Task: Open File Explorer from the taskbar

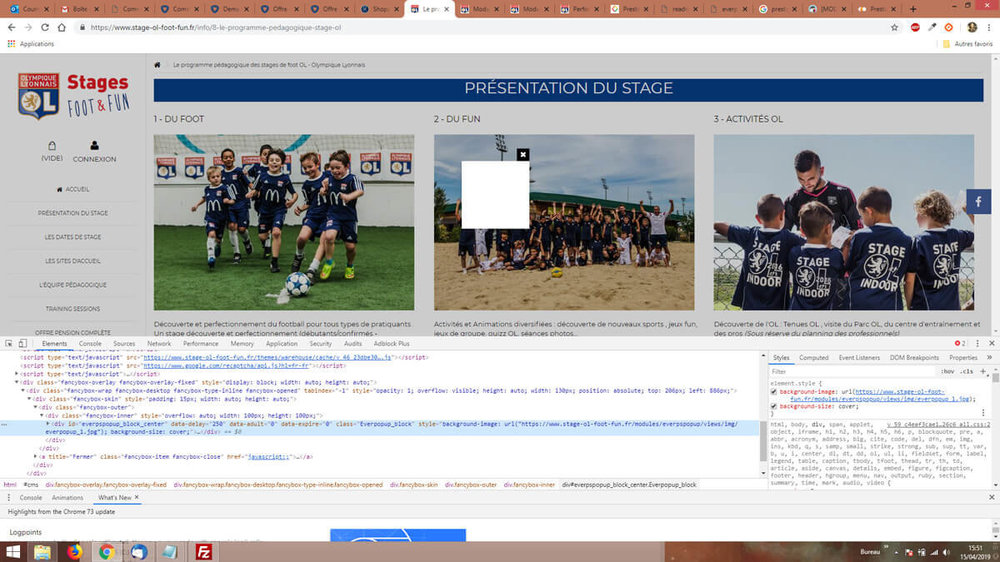Action: 43,552
